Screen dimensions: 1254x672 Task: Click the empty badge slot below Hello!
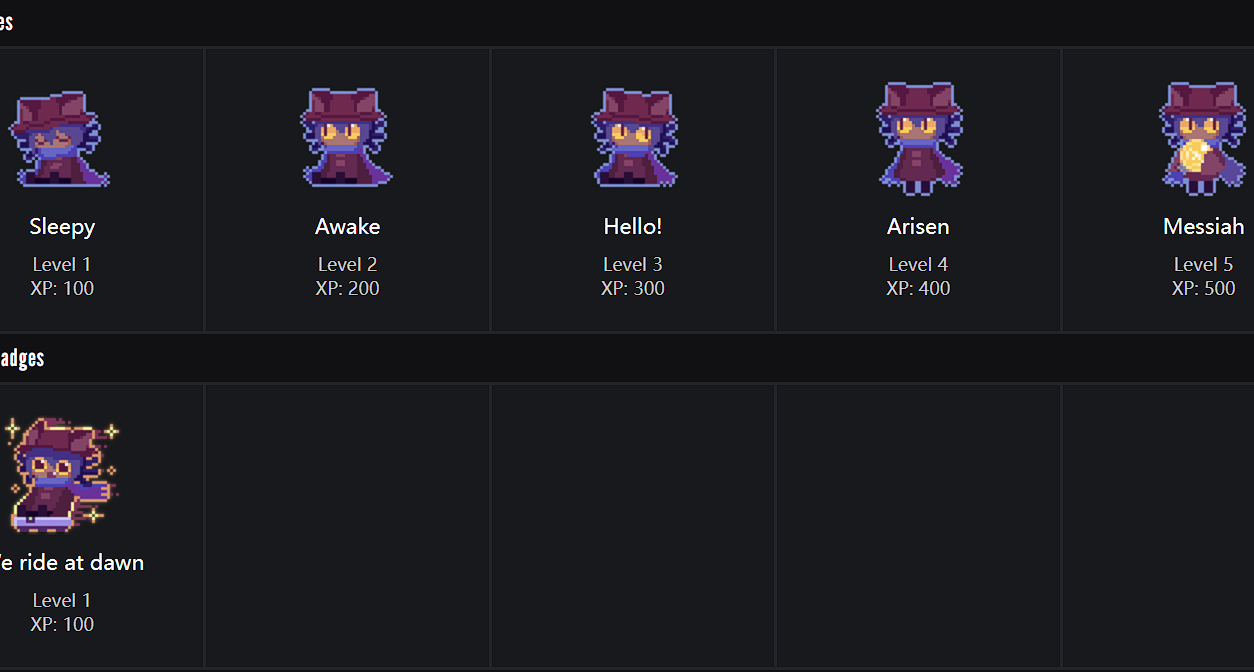pyautogui.click(x=633, y=525)
